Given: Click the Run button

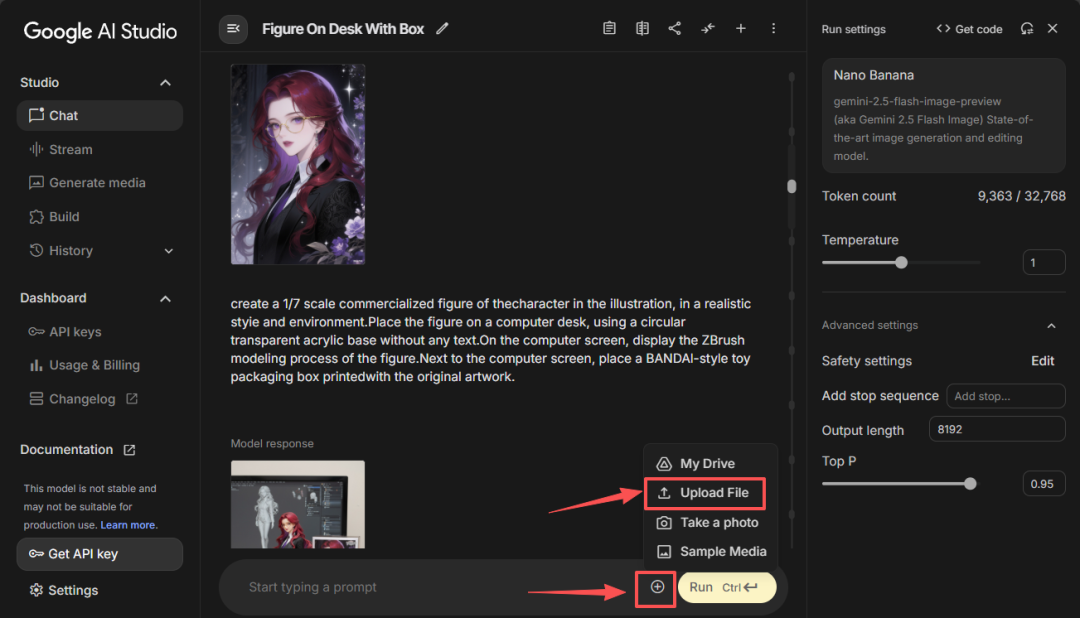Looking at the screenshot, I should [x=727, y=587].
